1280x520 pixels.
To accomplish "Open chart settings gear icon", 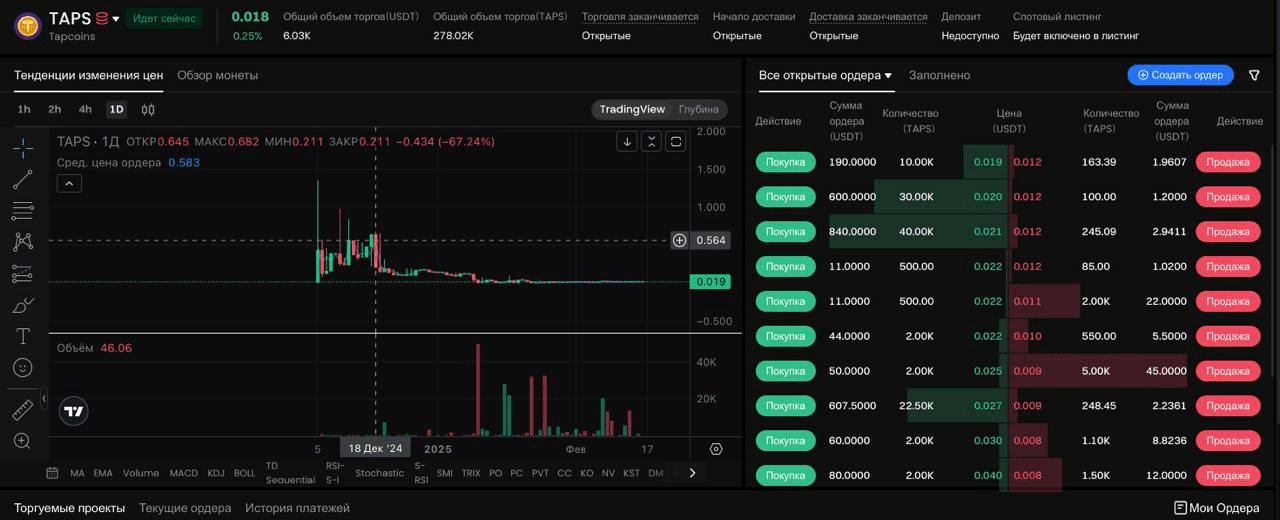I will point(716,449).
